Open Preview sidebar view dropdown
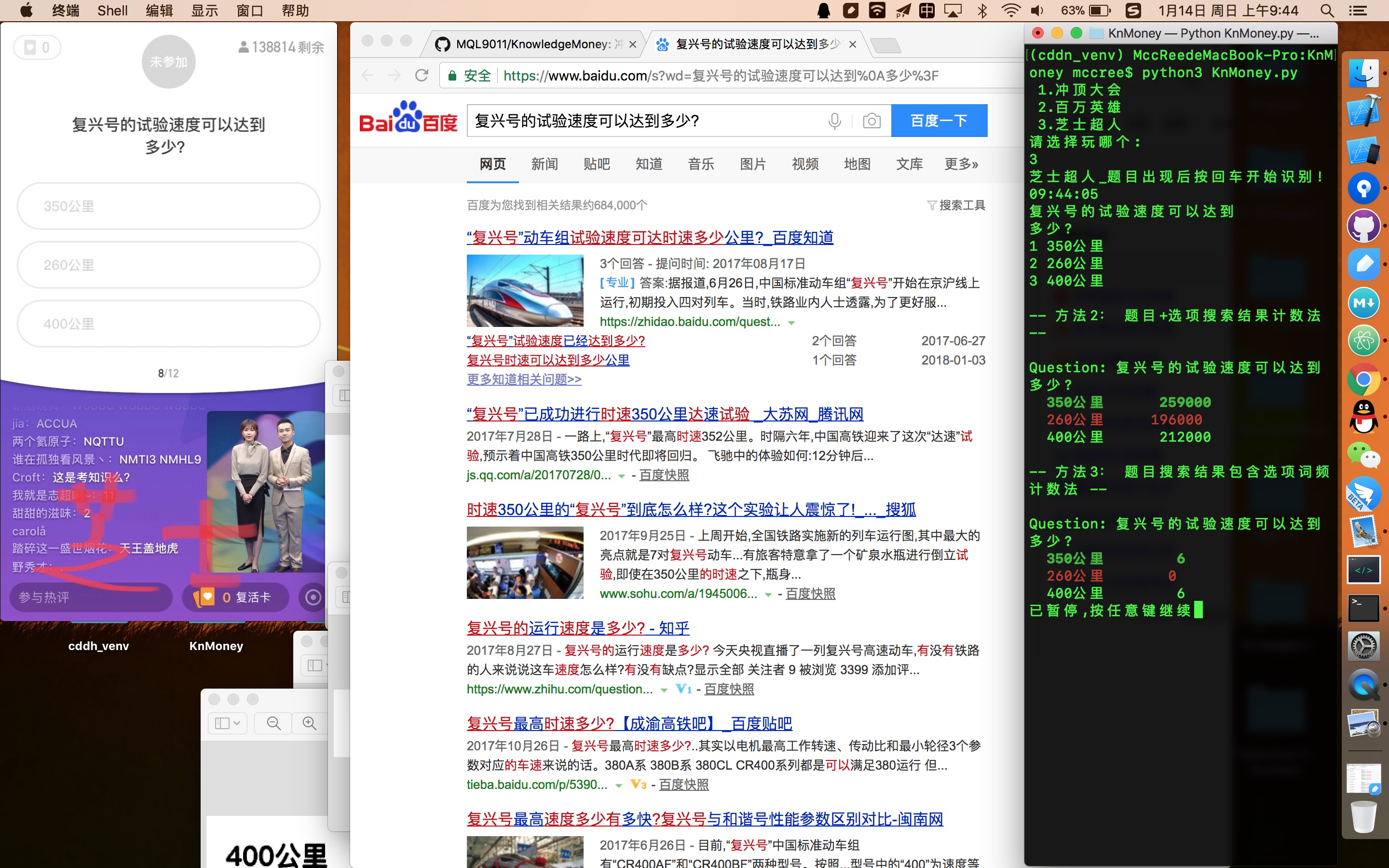Image resolution: width=1389 pixels, height=868 pixels. [x=228, y=723]
